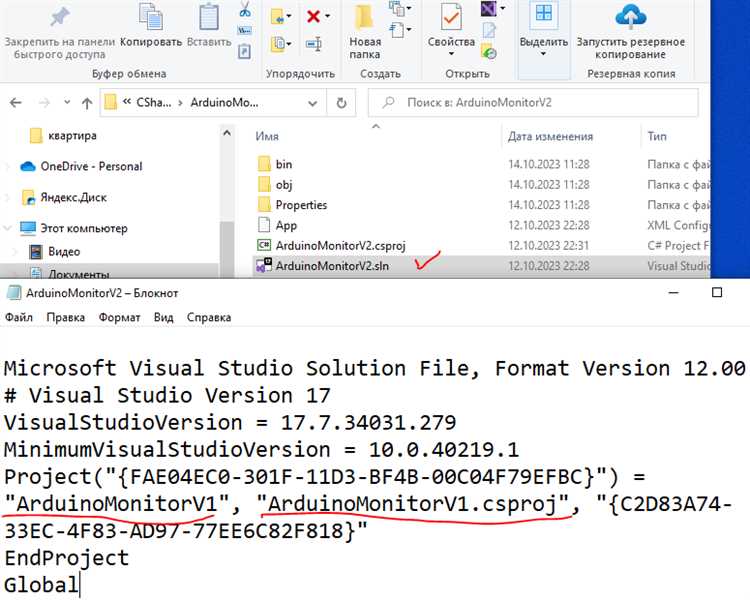Open the Вид menu in Notepad
750x600 pixels.
(164, 317)
